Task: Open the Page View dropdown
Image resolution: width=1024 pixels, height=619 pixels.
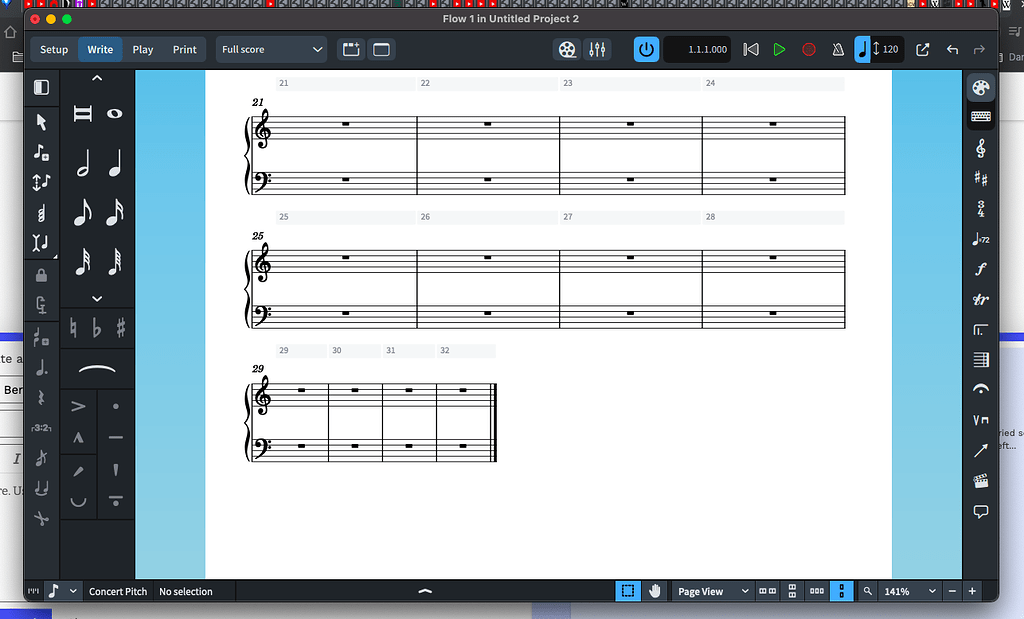Action: pos(712,591)
